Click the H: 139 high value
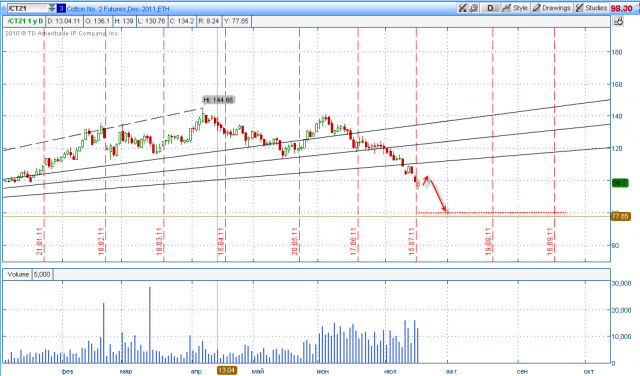Screen dimensions: 640x376 pos(124,21)
